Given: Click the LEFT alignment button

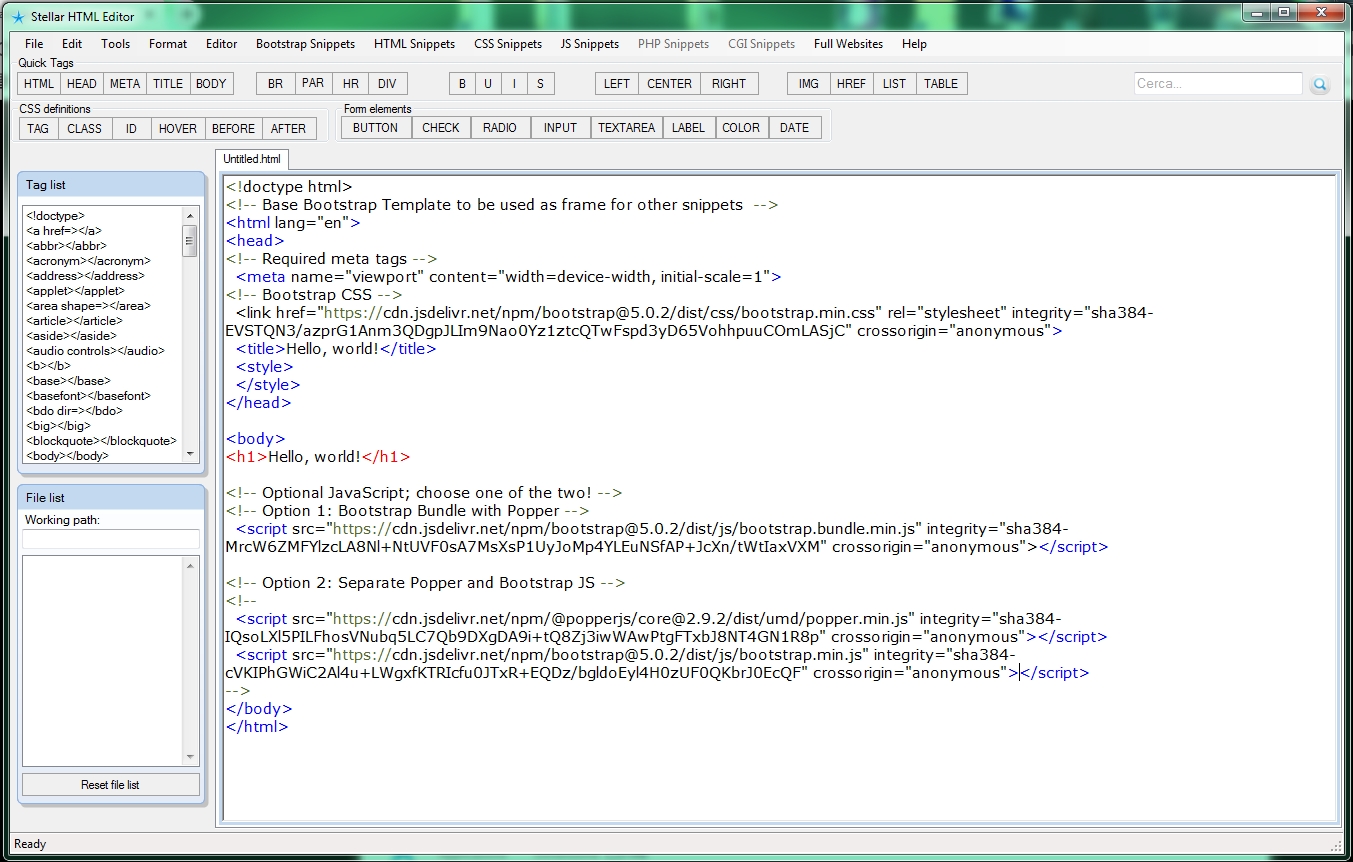Looking at the screenshot, I should click(617, 84).
